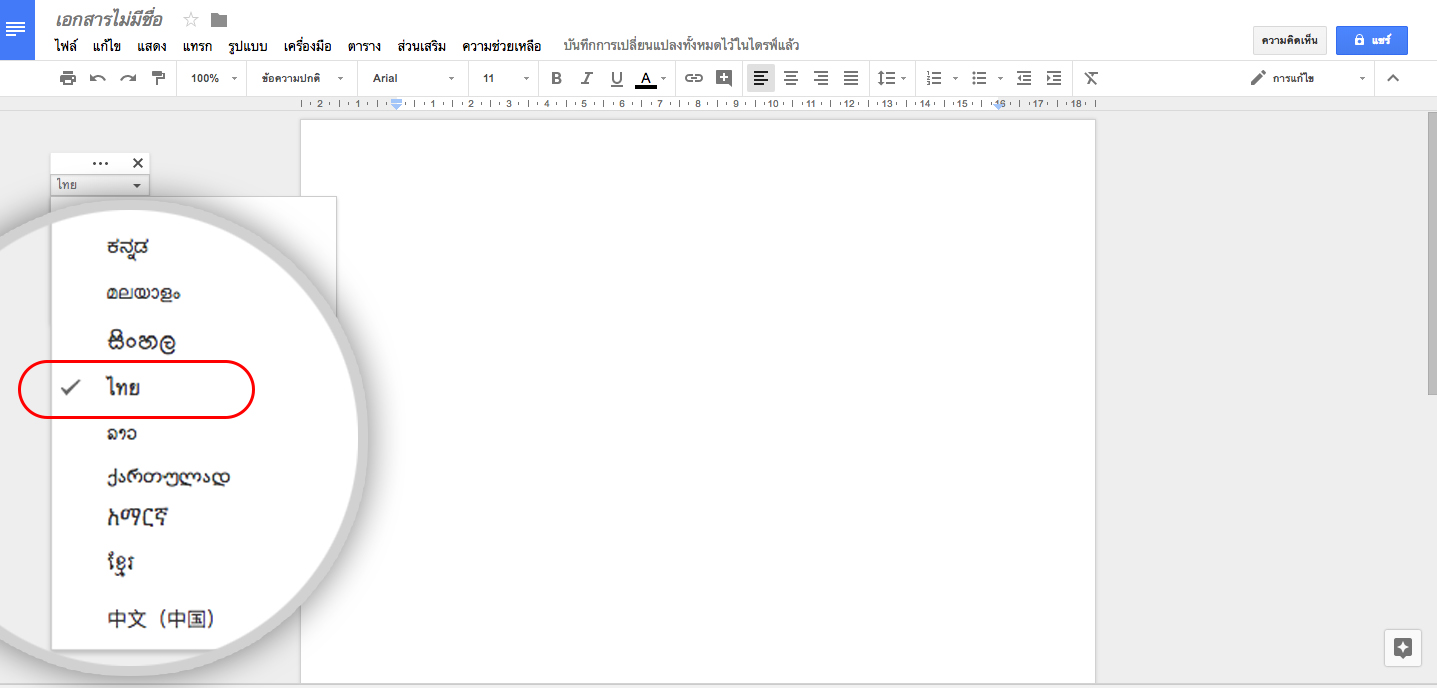Screen dimensions: 1437x688
Task: Open the input tools panel three-dot handle
Action: point(100,163)
